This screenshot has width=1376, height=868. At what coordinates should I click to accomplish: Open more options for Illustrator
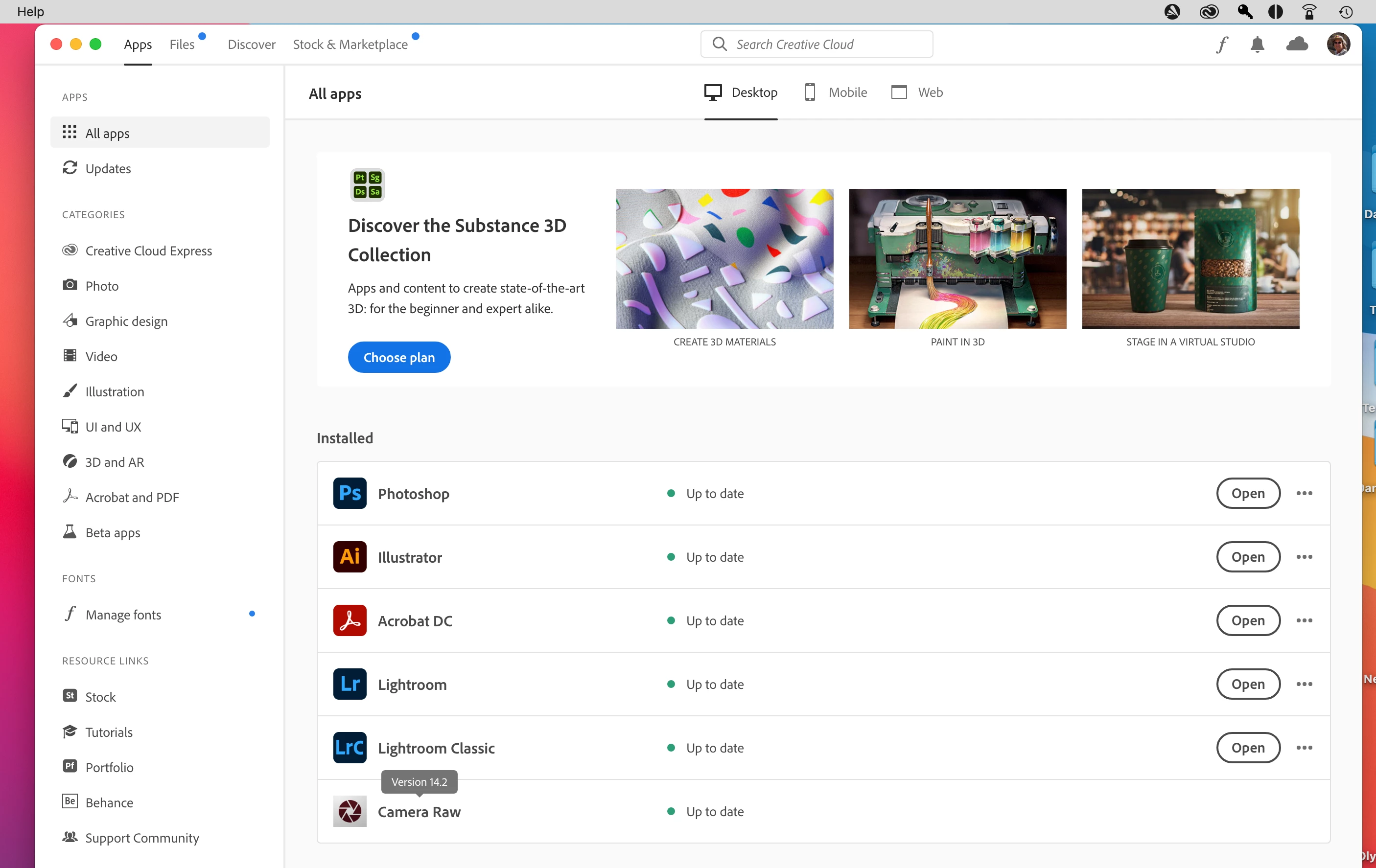(1304, 557)
